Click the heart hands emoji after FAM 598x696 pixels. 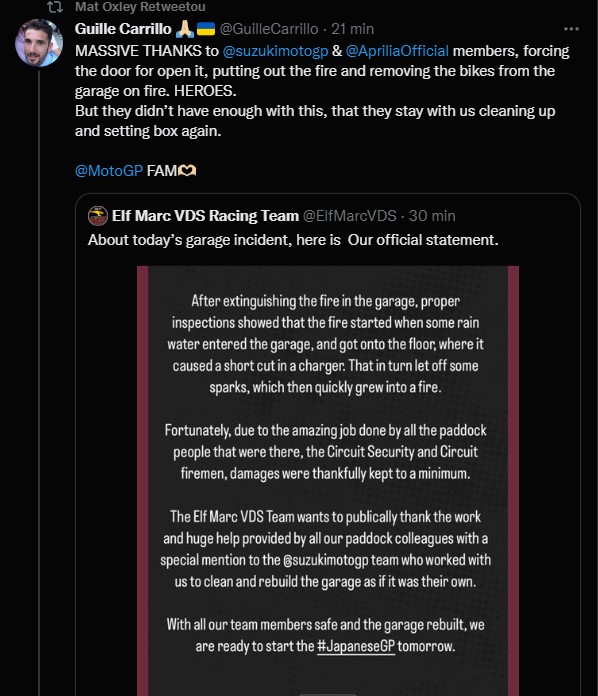click(187, 170)
